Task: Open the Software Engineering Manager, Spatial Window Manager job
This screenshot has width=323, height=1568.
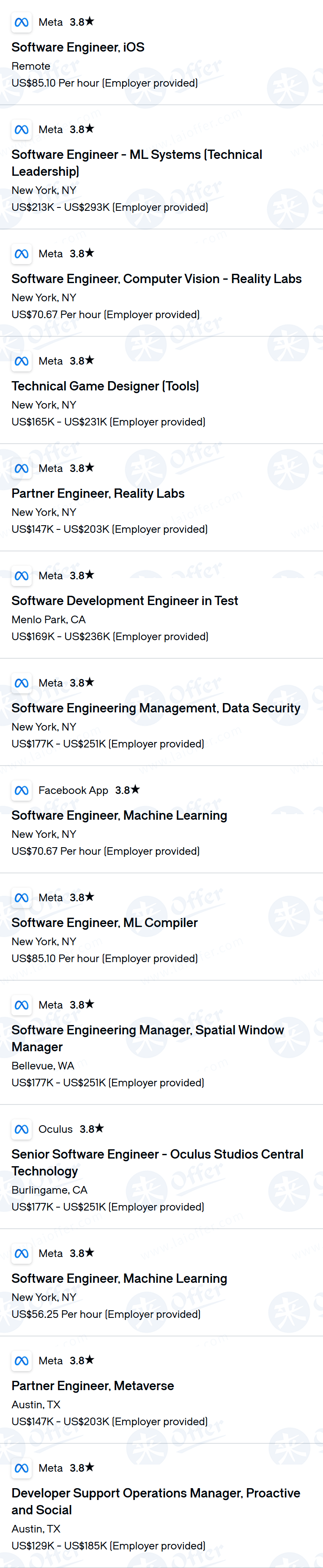Action: click(148, 1039)
